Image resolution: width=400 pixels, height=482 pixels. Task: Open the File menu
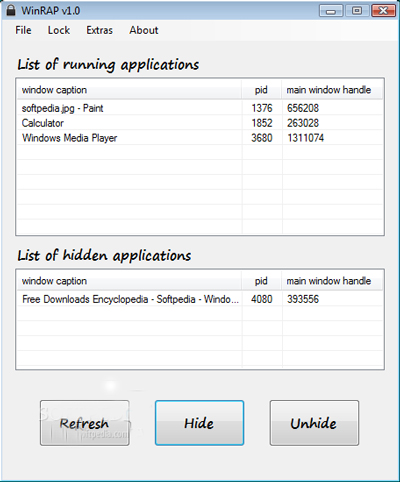23,30
